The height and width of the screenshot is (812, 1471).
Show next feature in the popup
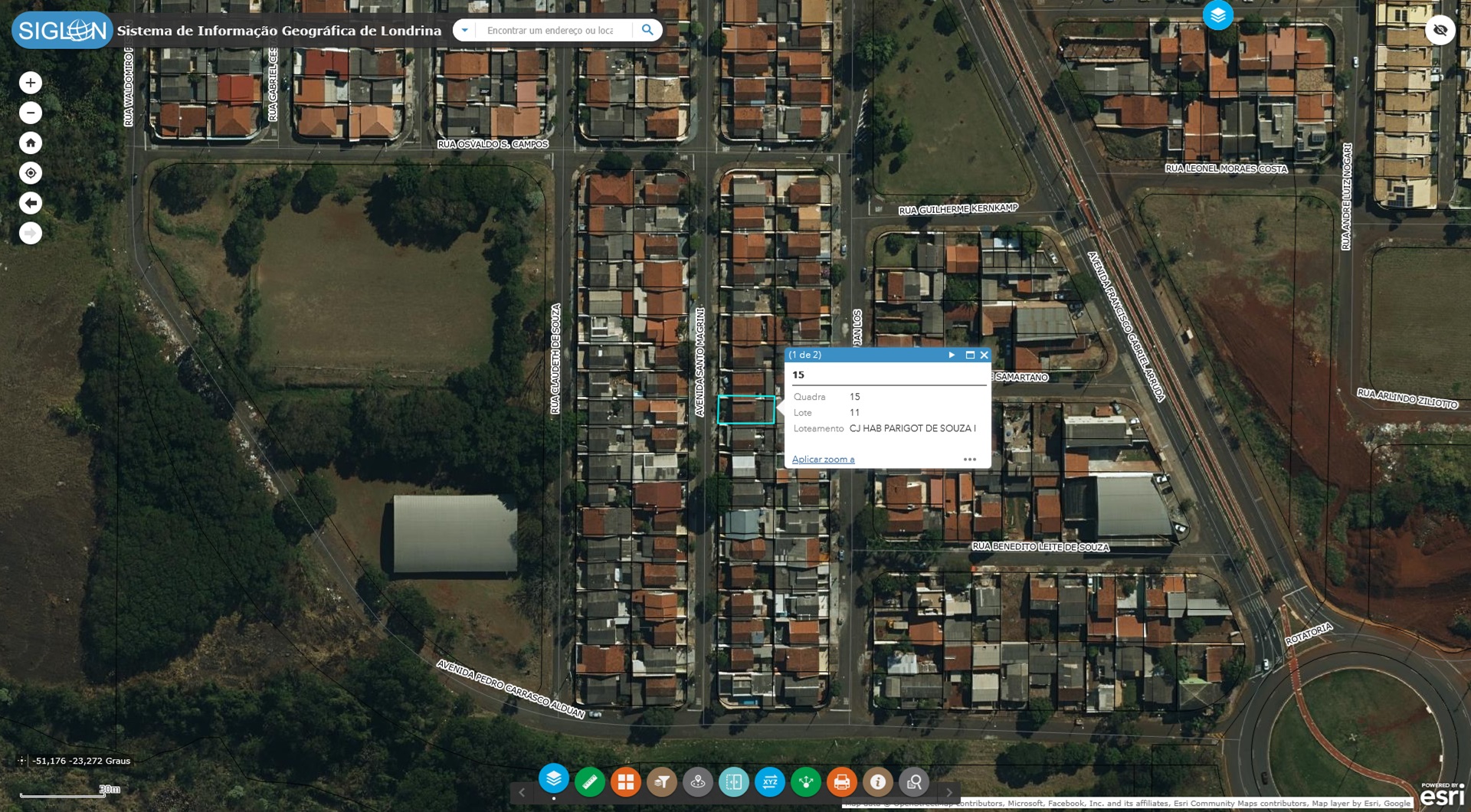click(x=952, y=355)
